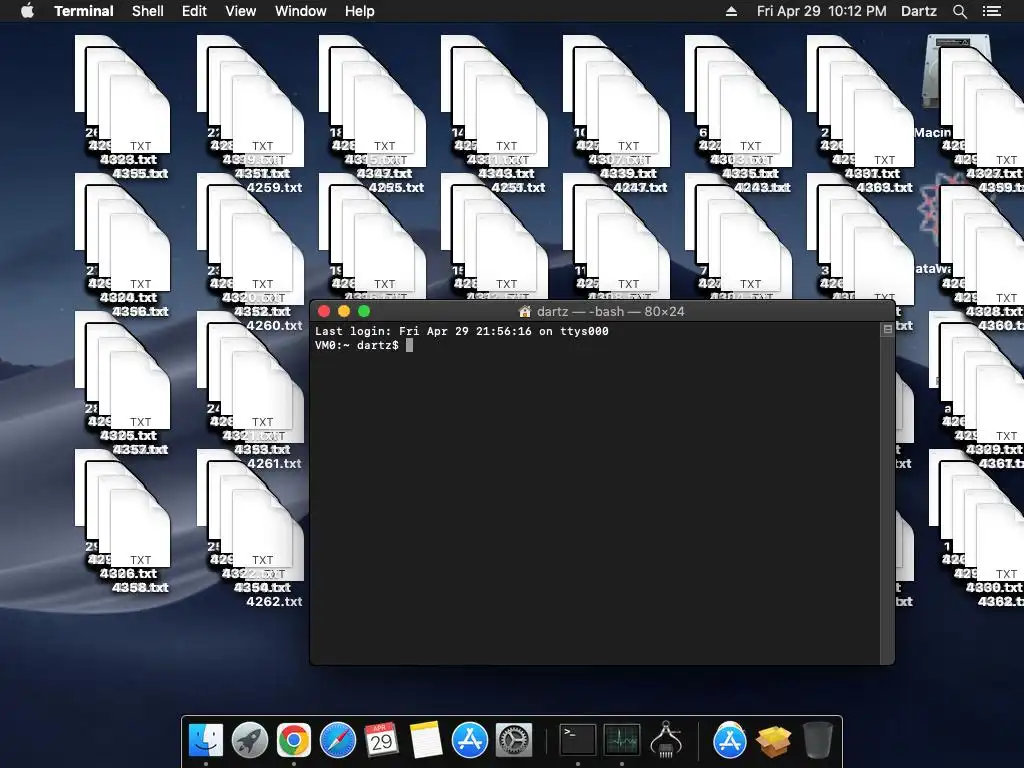Image resolution: width=1024 pixels, height=768 pixels.
Task: Select the 4351.txt file label
Action: click(263, 174)
